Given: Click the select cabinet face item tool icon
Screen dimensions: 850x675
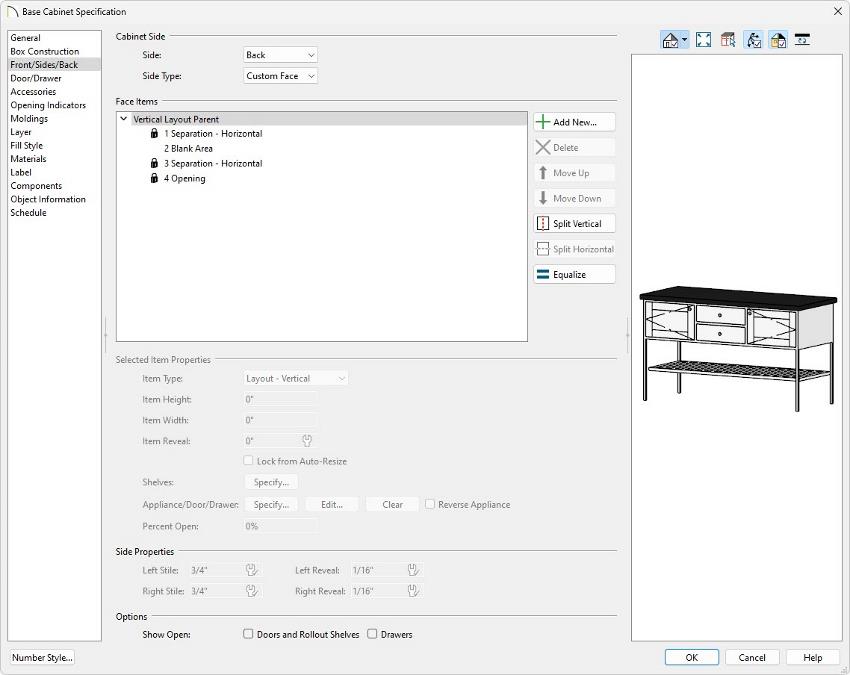Looking at the screenshot, I should point(728,40).
